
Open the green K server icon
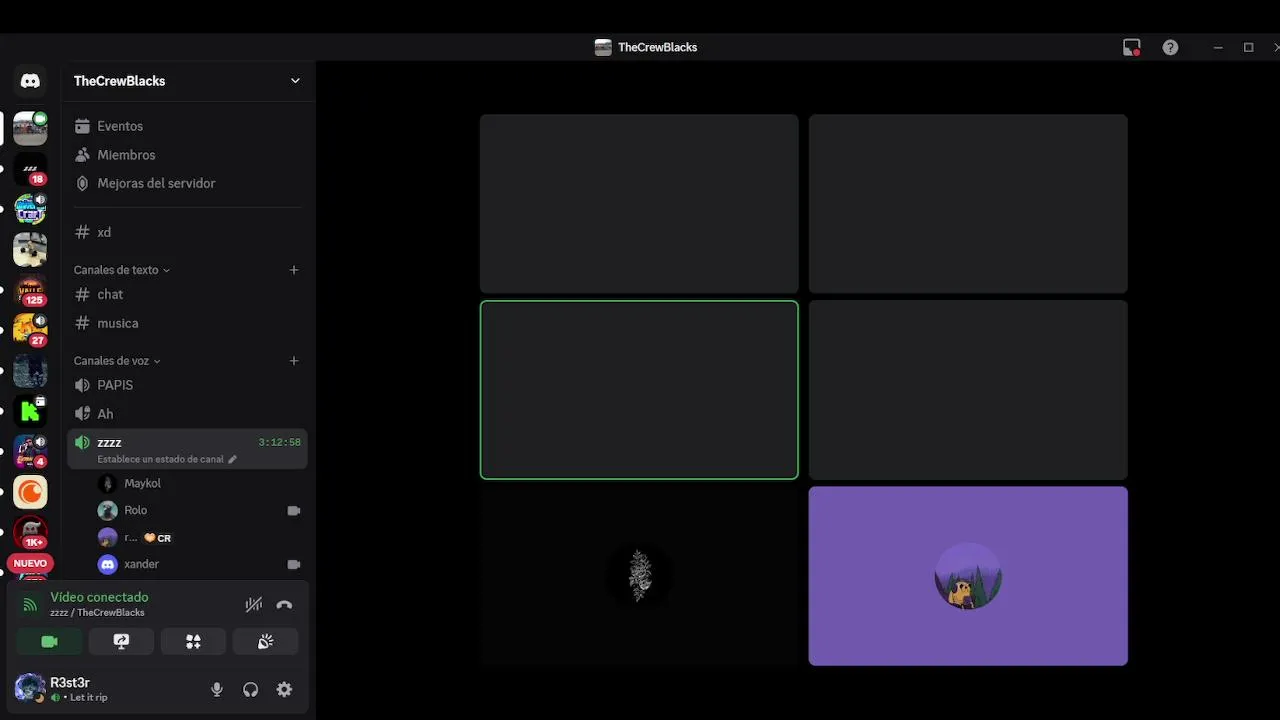[30, 411]
